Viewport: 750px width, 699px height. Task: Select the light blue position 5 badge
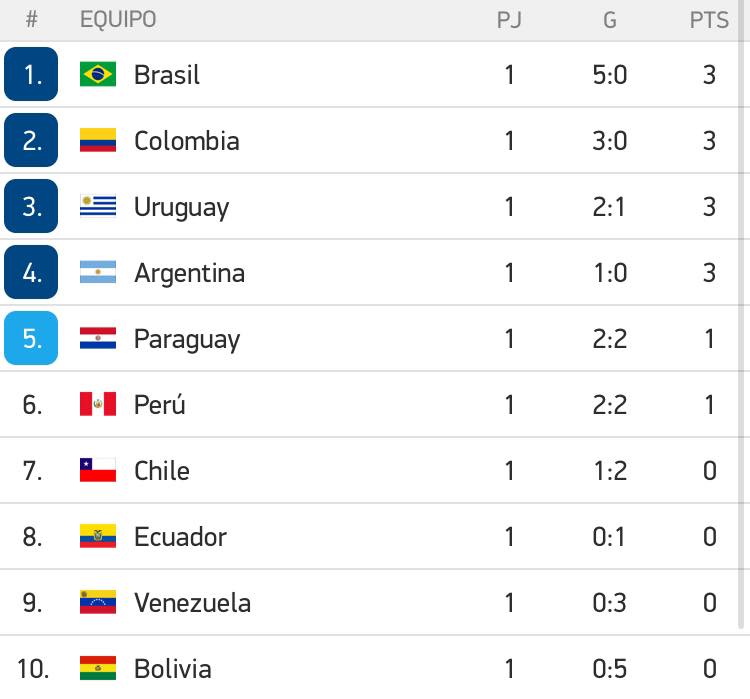(x=31, y=338)
